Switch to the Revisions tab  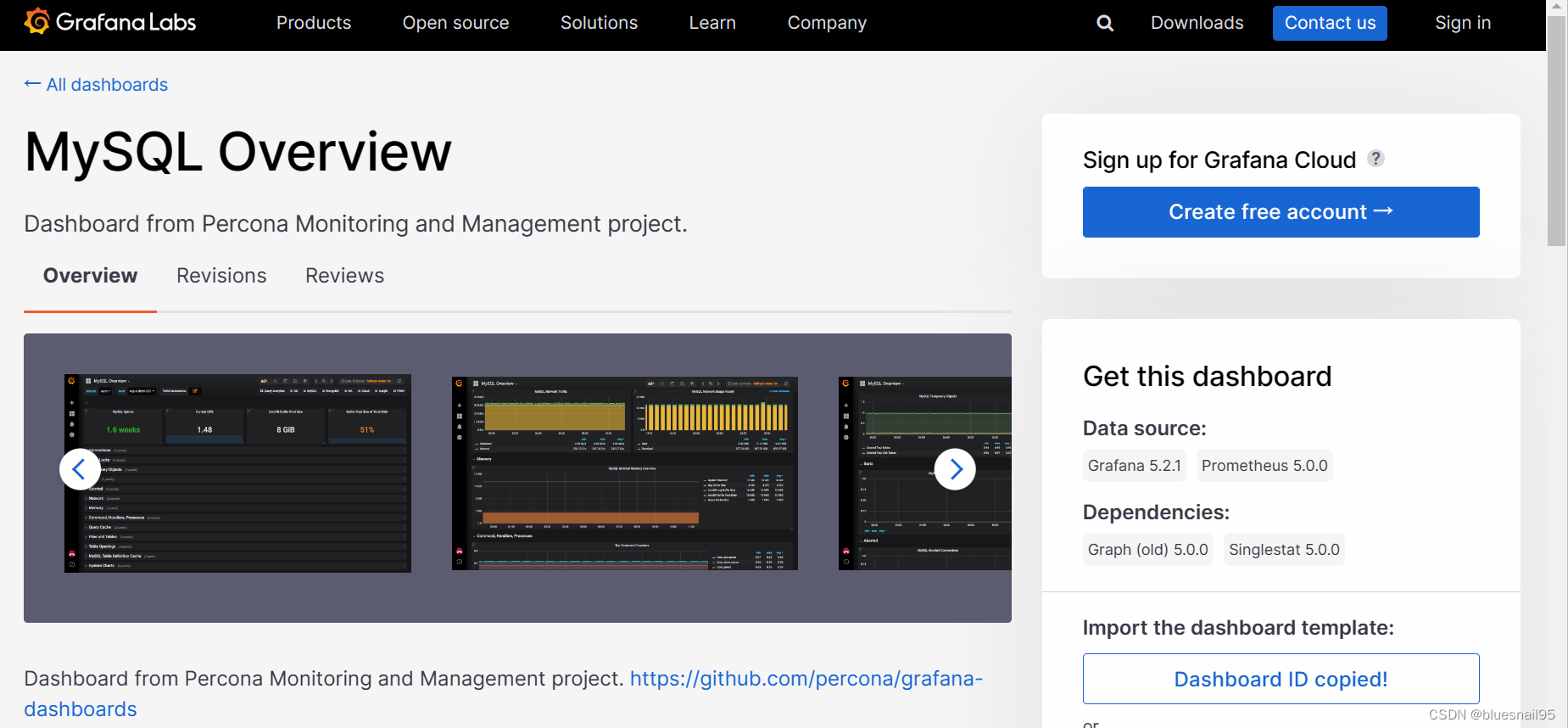[221, 276]
